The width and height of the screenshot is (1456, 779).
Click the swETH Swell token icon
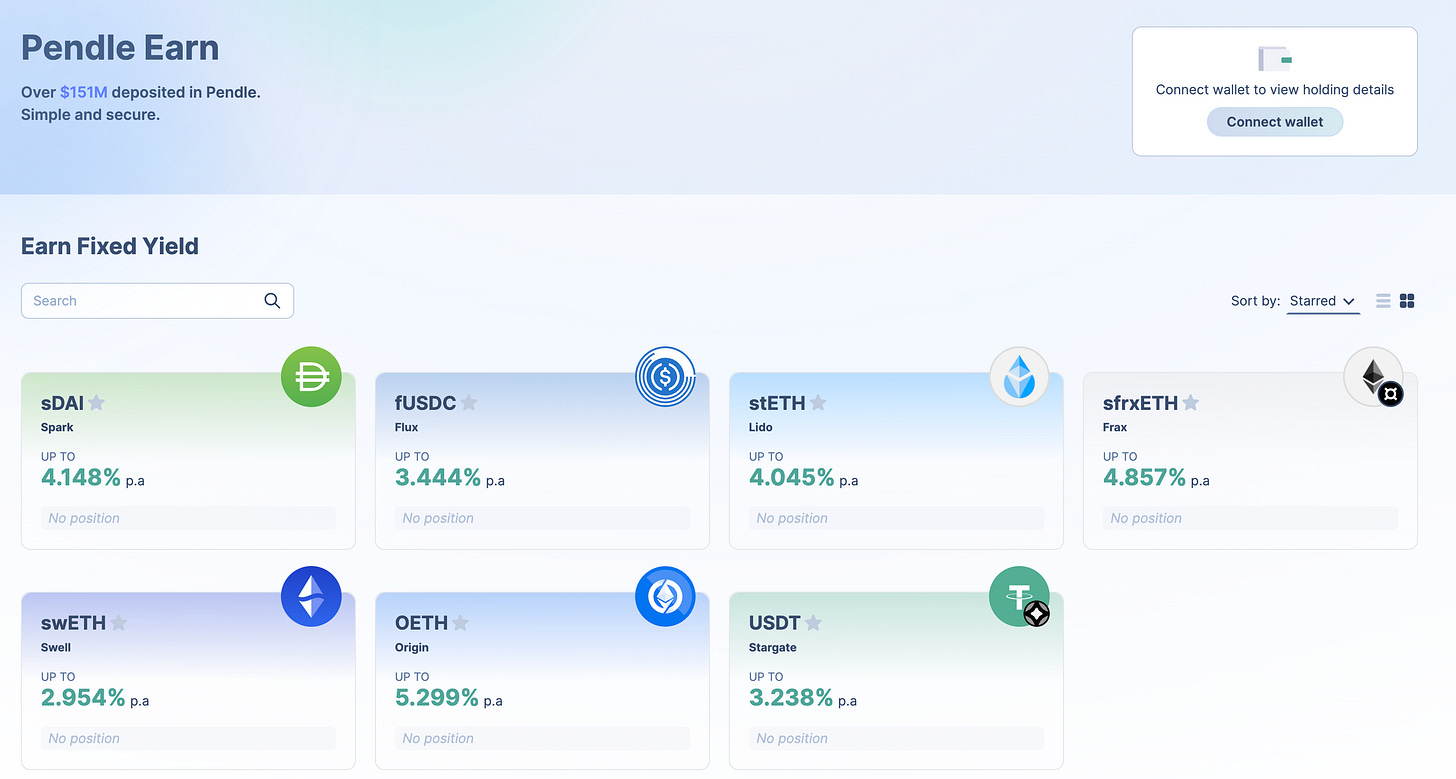(311, 597)
